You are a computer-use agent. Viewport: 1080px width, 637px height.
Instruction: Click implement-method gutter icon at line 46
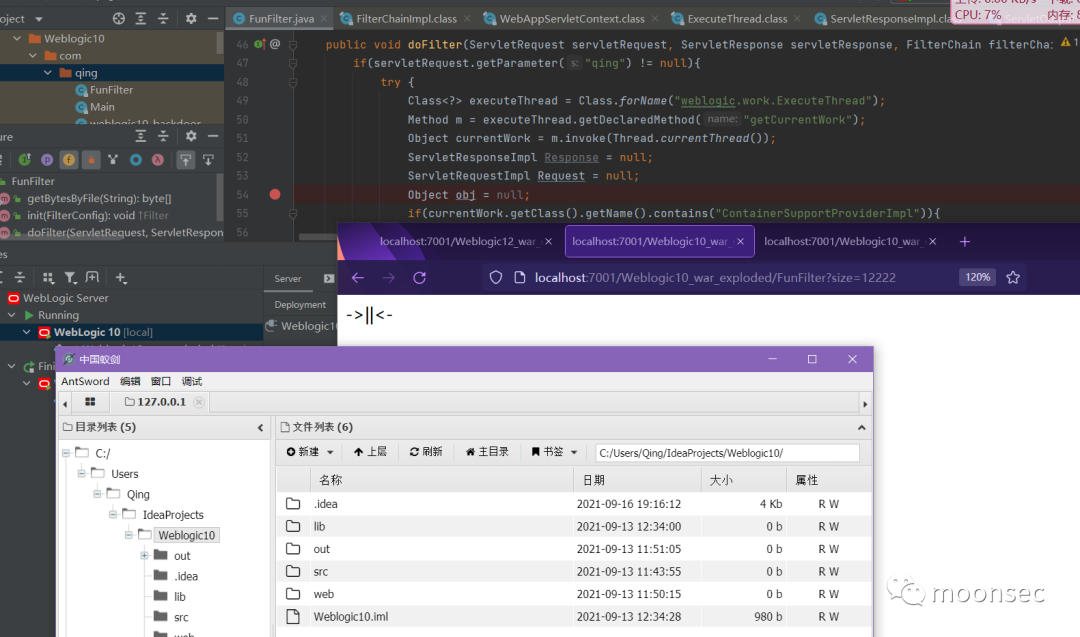(x=260, y=44)
